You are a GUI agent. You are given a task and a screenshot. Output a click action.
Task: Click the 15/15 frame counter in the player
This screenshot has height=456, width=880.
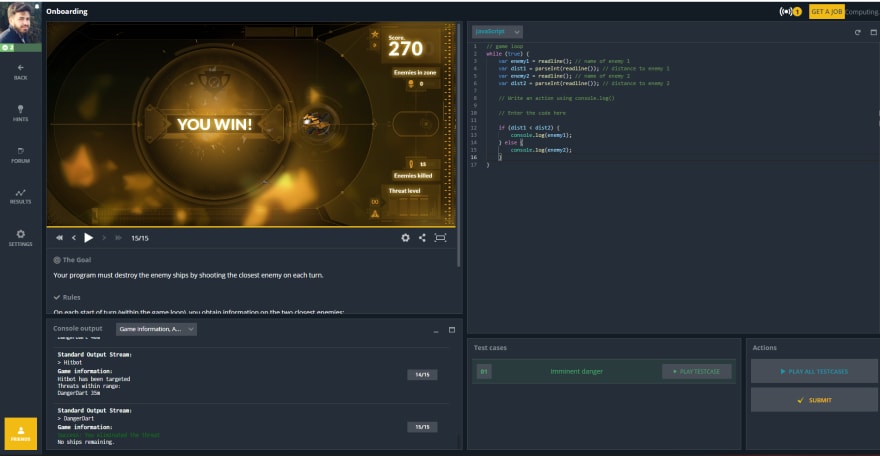tap(140, 238)
